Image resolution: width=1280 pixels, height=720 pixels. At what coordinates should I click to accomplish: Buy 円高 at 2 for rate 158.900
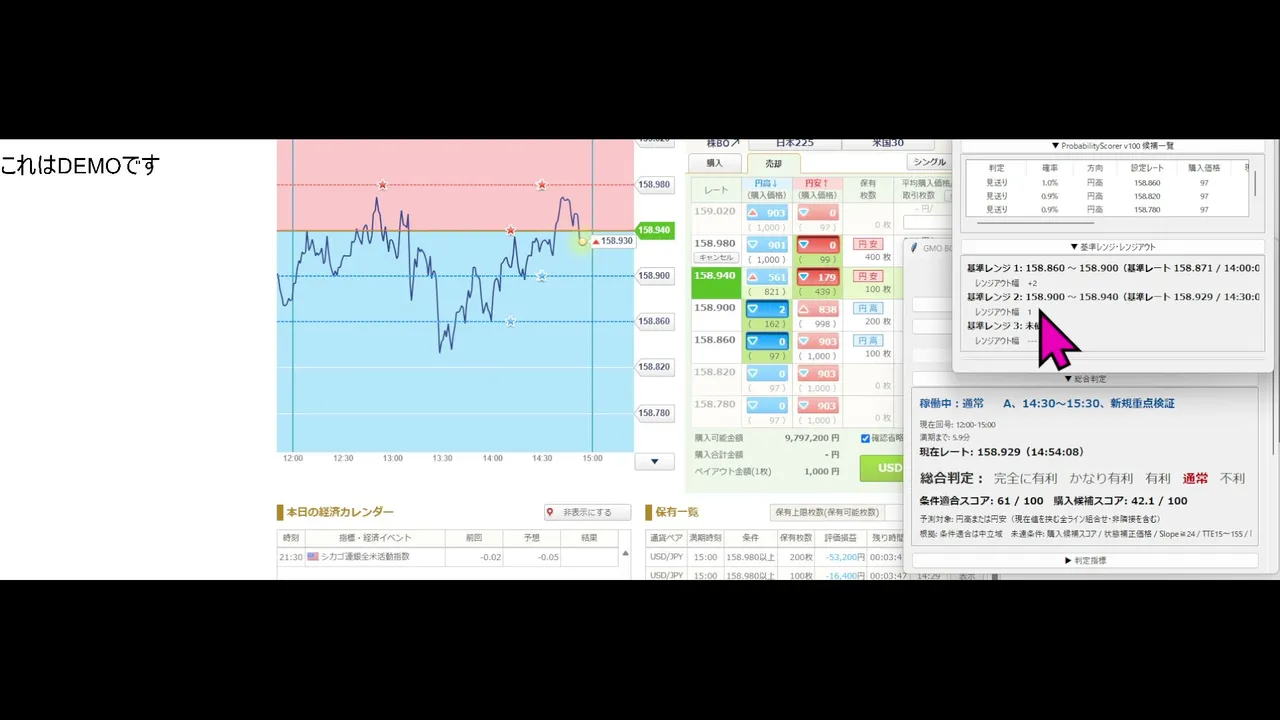(767, 309)
